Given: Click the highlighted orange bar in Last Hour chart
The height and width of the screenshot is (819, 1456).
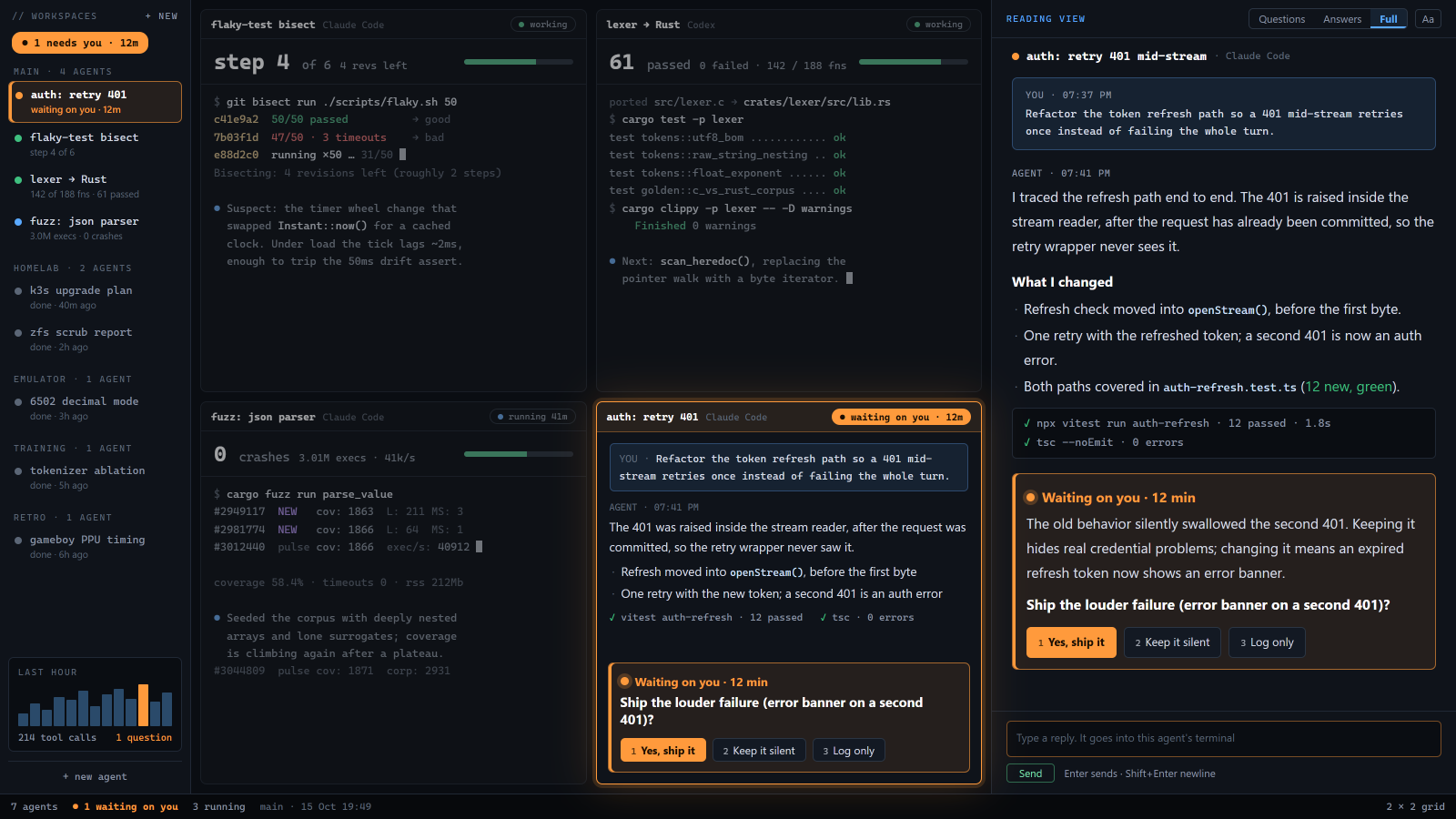Looking at the screenshot, I should tap(143, 705).
